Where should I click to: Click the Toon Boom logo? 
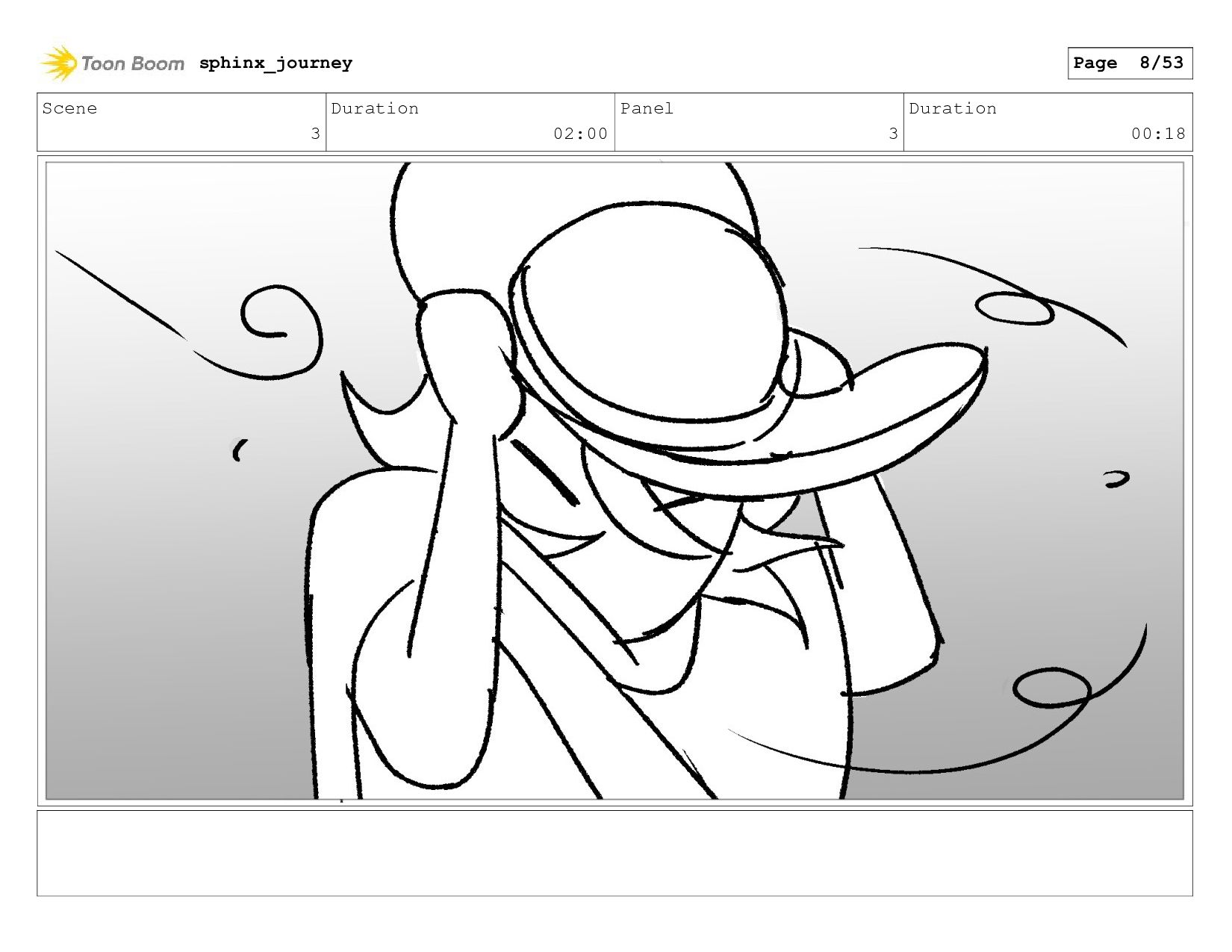point(112,63)
